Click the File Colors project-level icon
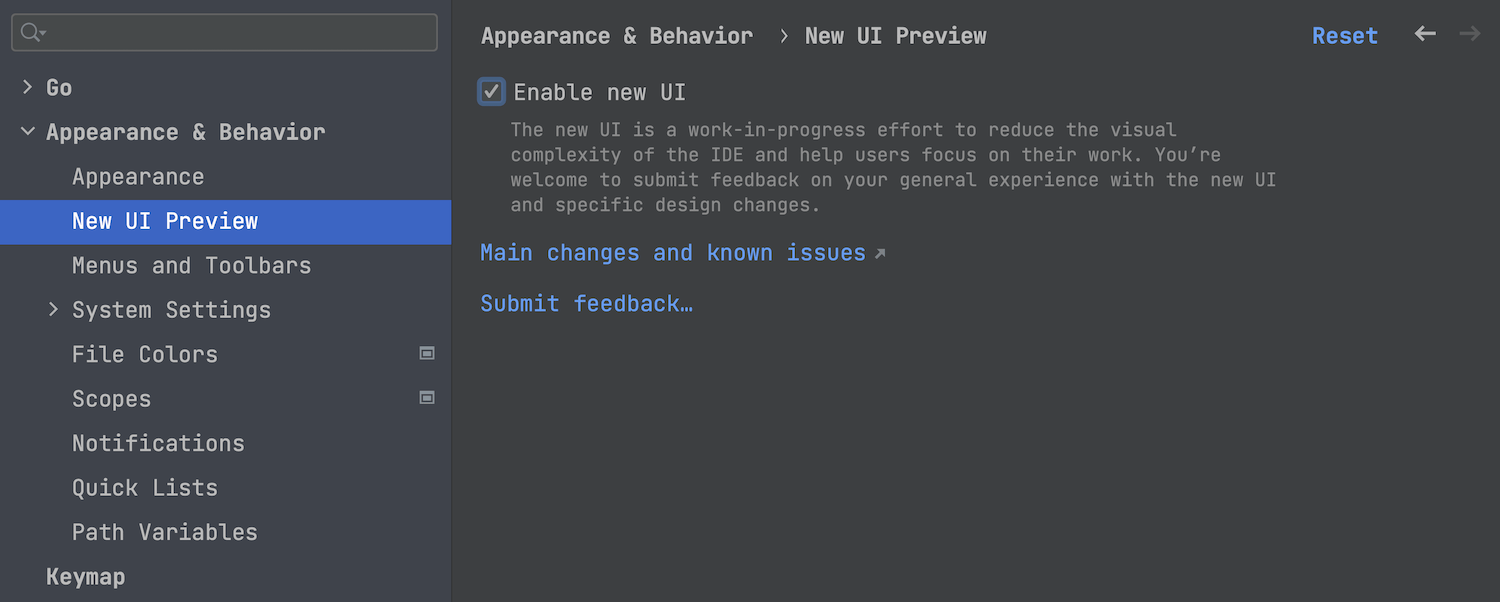Screen dimensions: 1500x602 427,353
